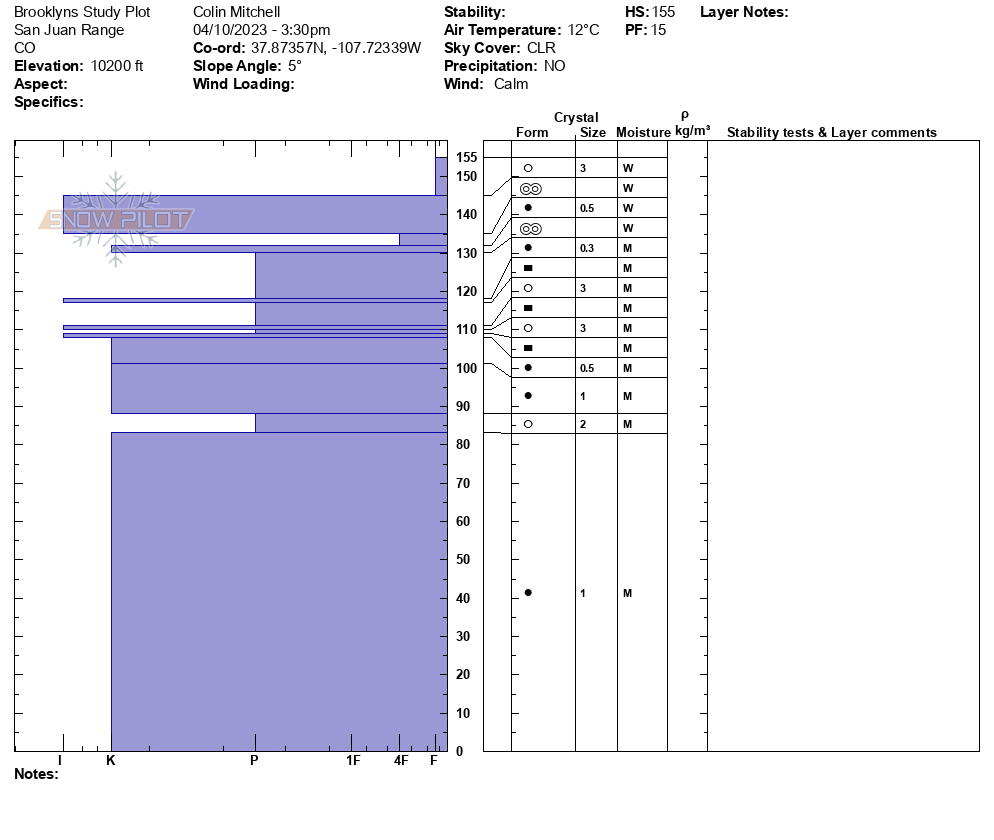Click the solid dot icon beside size 0.3
The height and width of the screenshot is (840, 994).
point(528,248)
